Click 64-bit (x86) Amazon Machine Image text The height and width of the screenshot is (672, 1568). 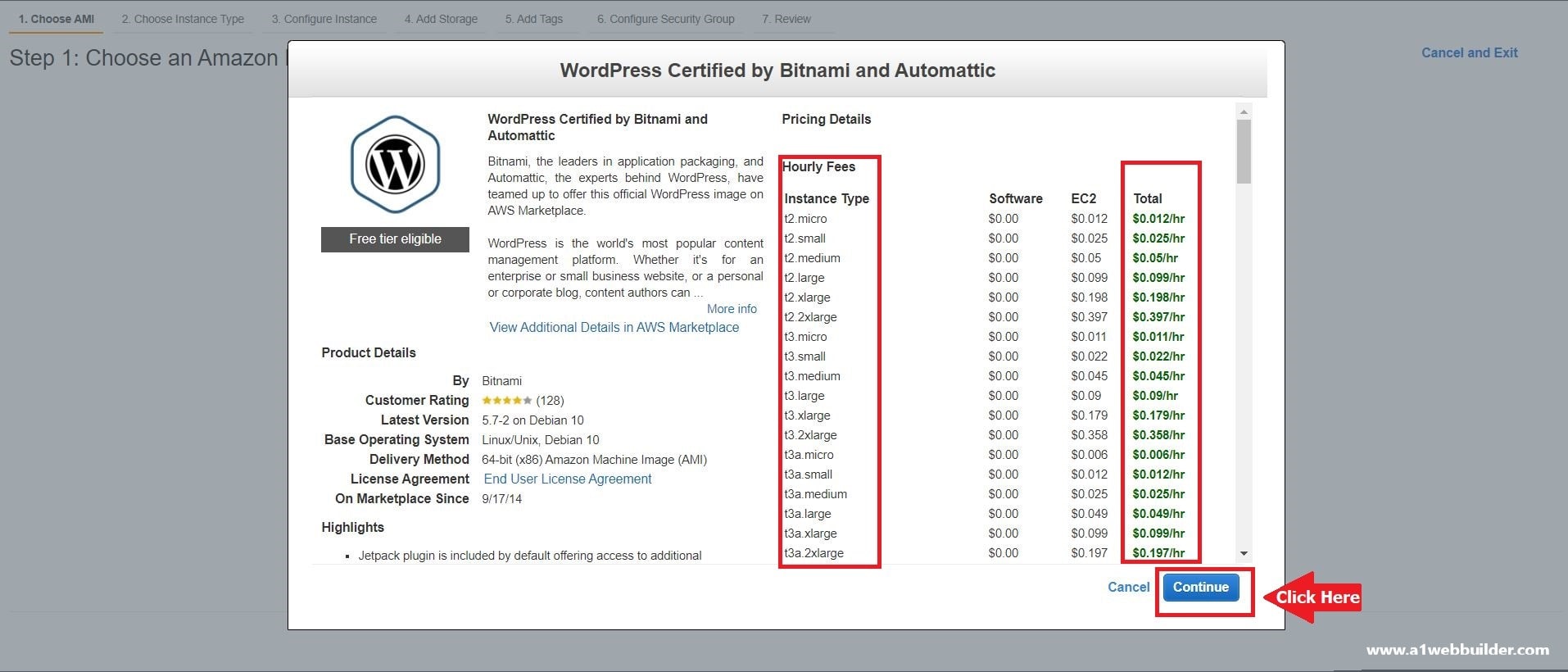[594, 460]
